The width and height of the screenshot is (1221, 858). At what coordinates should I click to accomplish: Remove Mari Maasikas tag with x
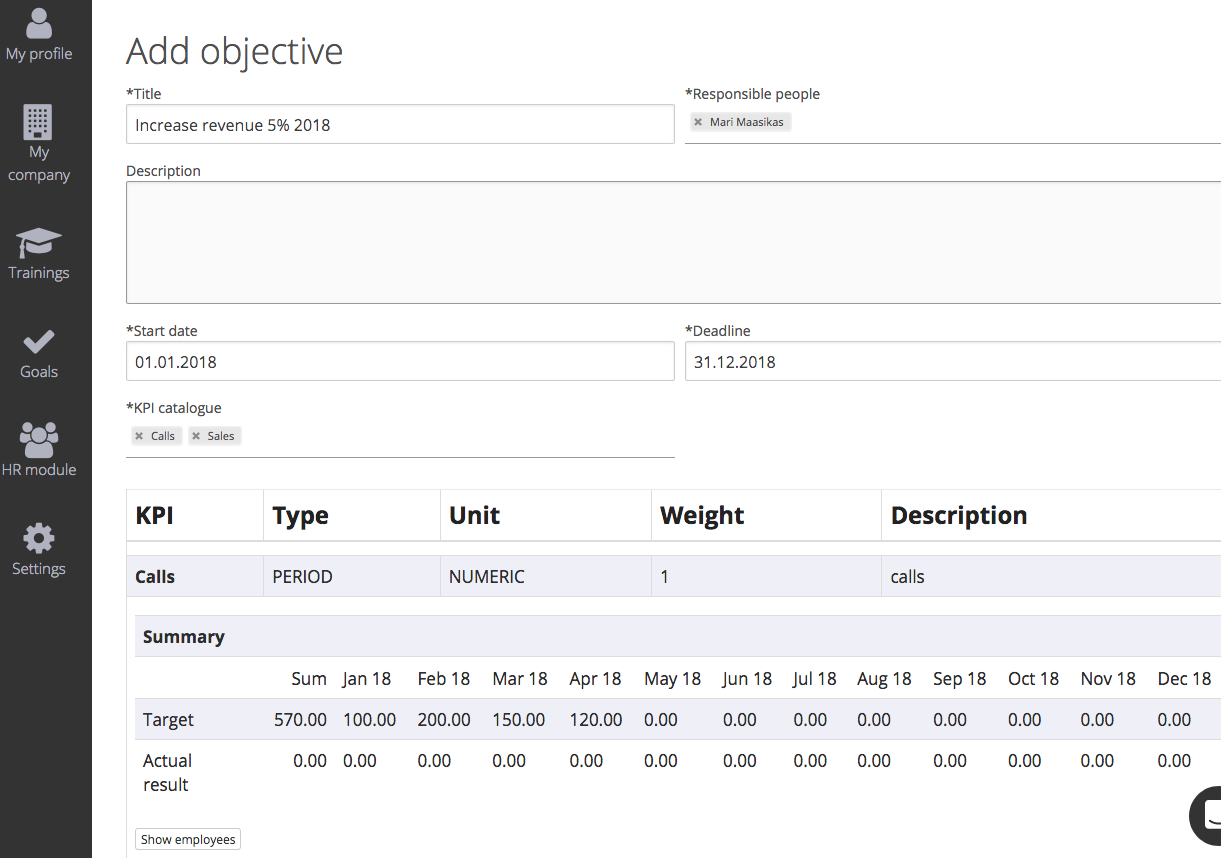point(698,122)
